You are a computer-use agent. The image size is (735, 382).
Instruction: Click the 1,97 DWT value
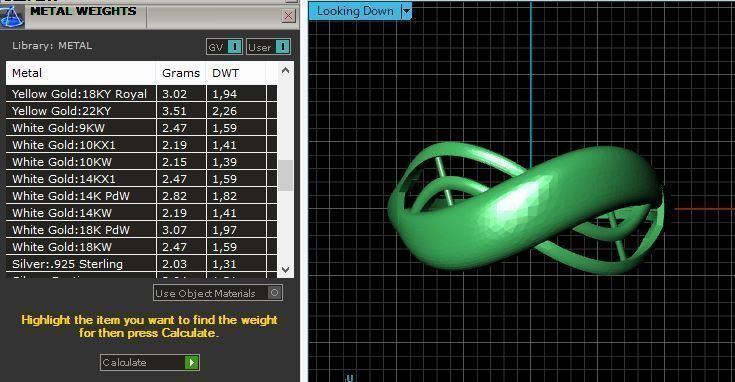(x=225, y=230)
